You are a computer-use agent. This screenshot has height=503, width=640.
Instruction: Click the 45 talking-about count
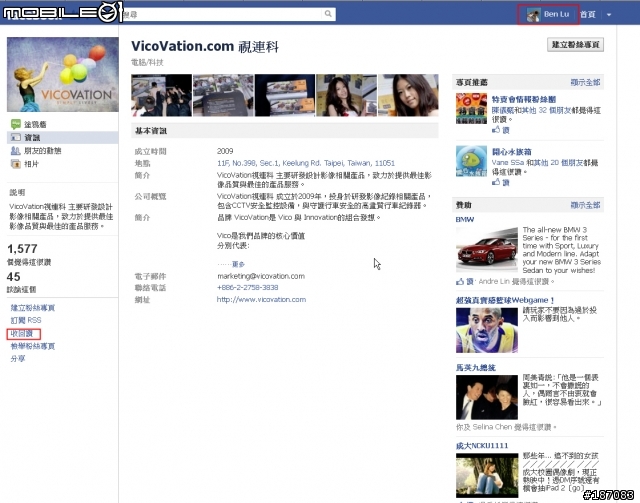(13, 277)
